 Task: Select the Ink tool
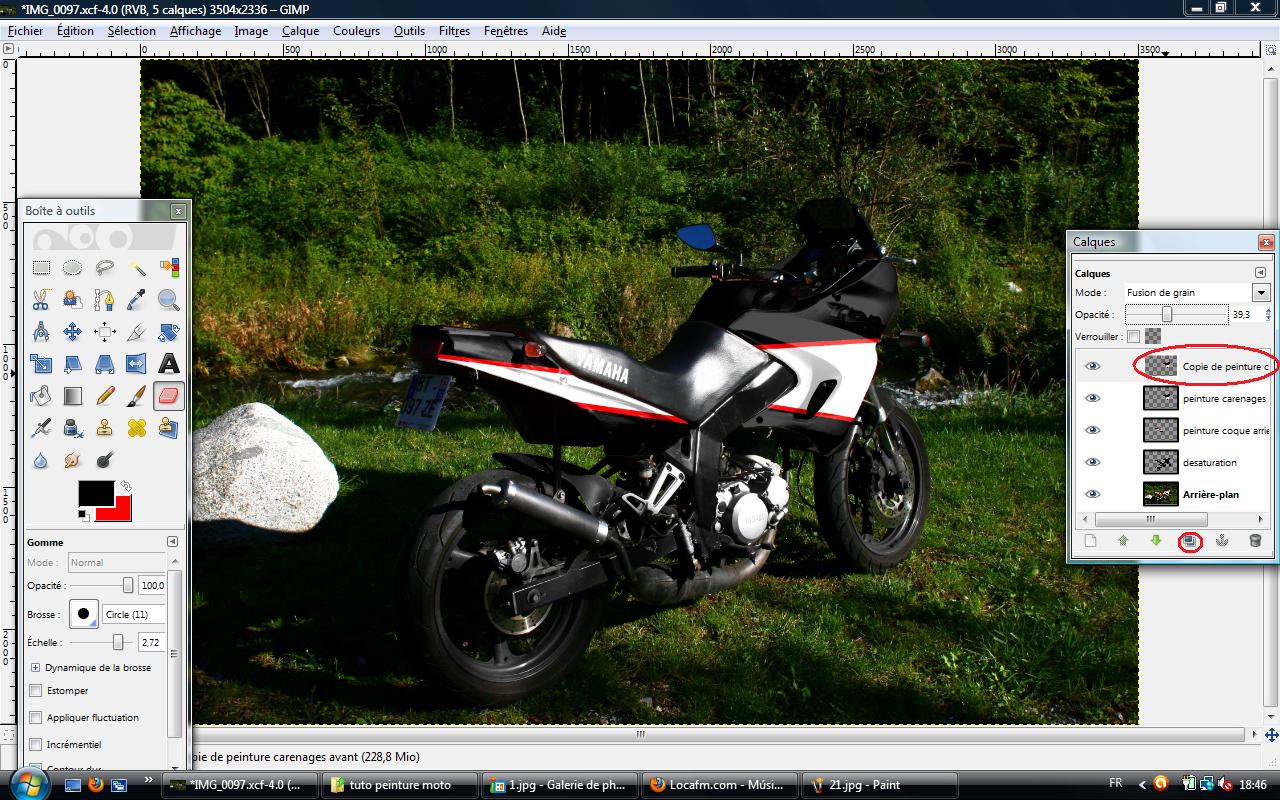click(x=73, y=428)
